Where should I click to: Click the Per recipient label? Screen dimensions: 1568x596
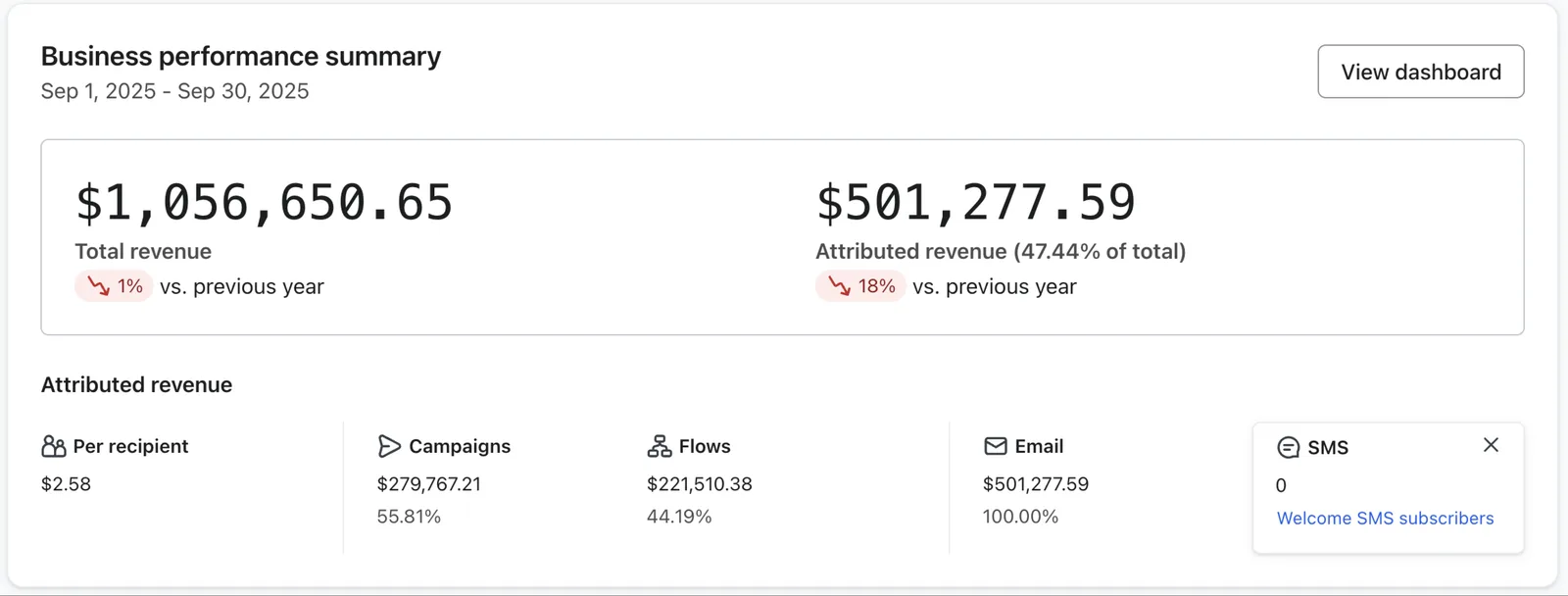coord(130,447)
